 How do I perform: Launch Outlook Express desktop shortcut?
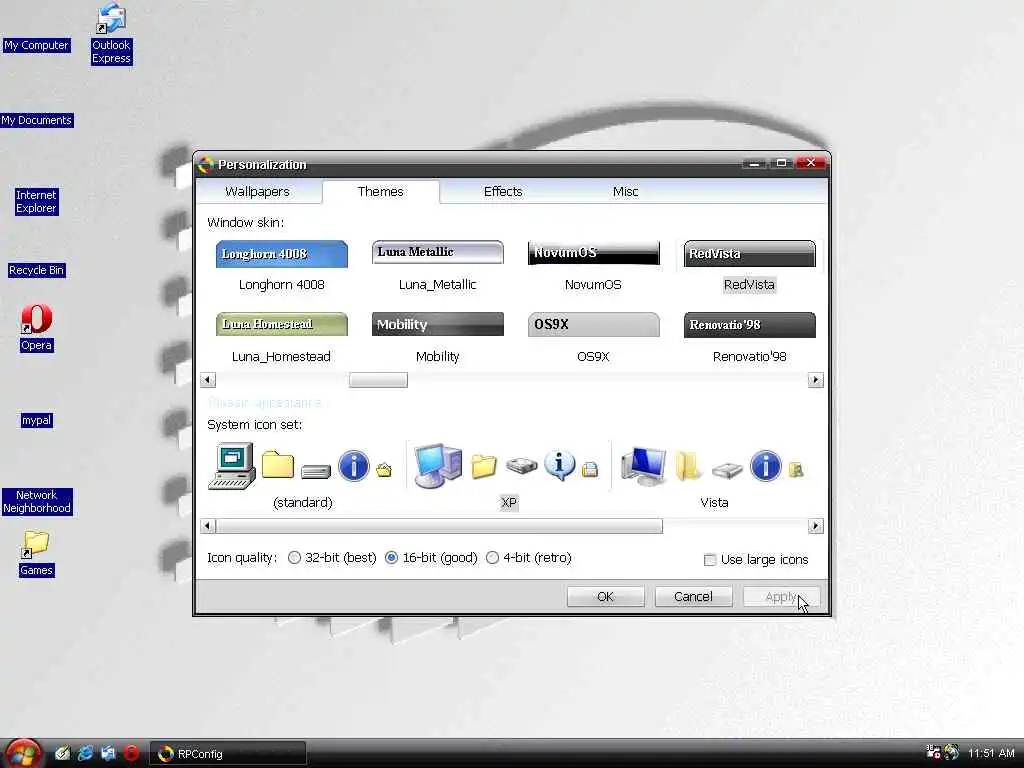point(111,34)
